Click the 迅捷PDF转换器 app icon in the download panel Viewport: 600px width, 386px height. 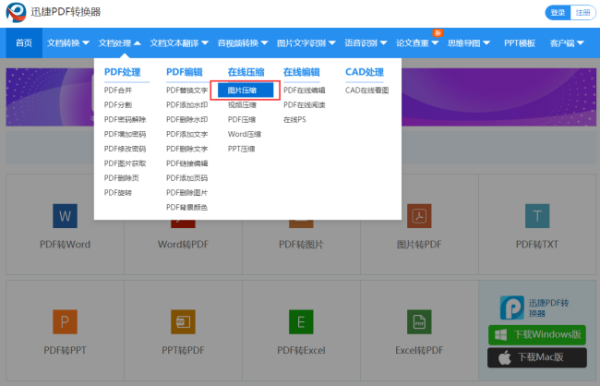tap(512, 308)
